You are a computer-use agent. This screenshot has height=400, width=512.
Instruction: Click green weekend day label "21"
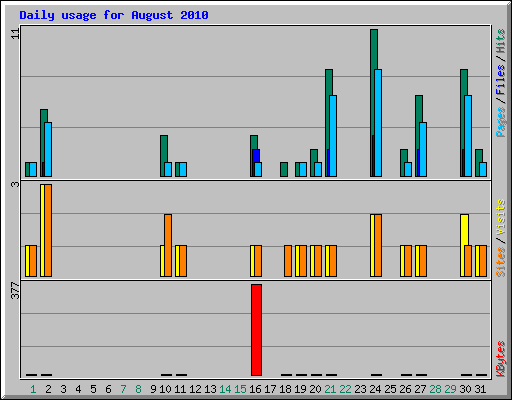[330, 389]
